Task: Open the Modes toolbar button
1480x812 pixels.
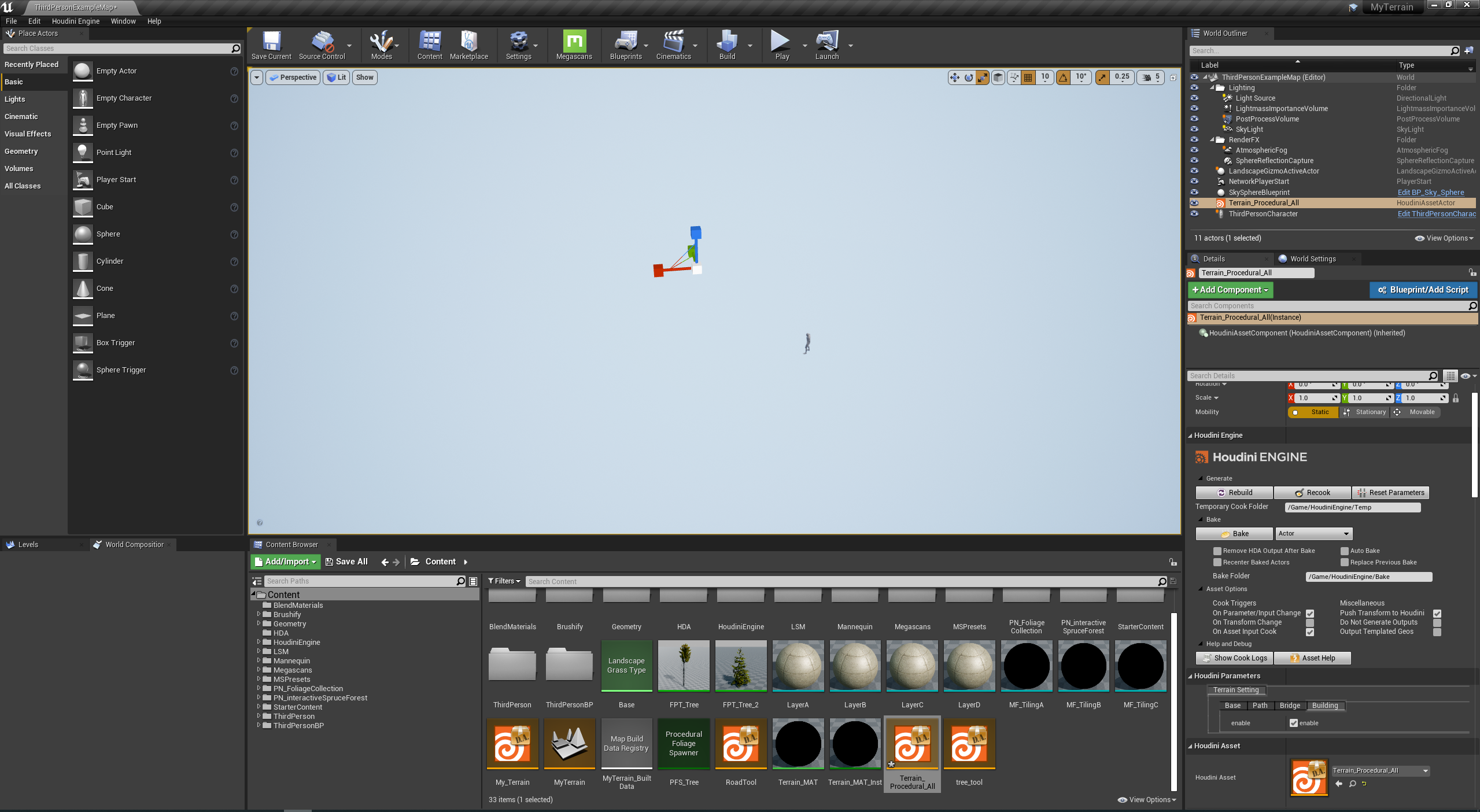Action: 381,45
